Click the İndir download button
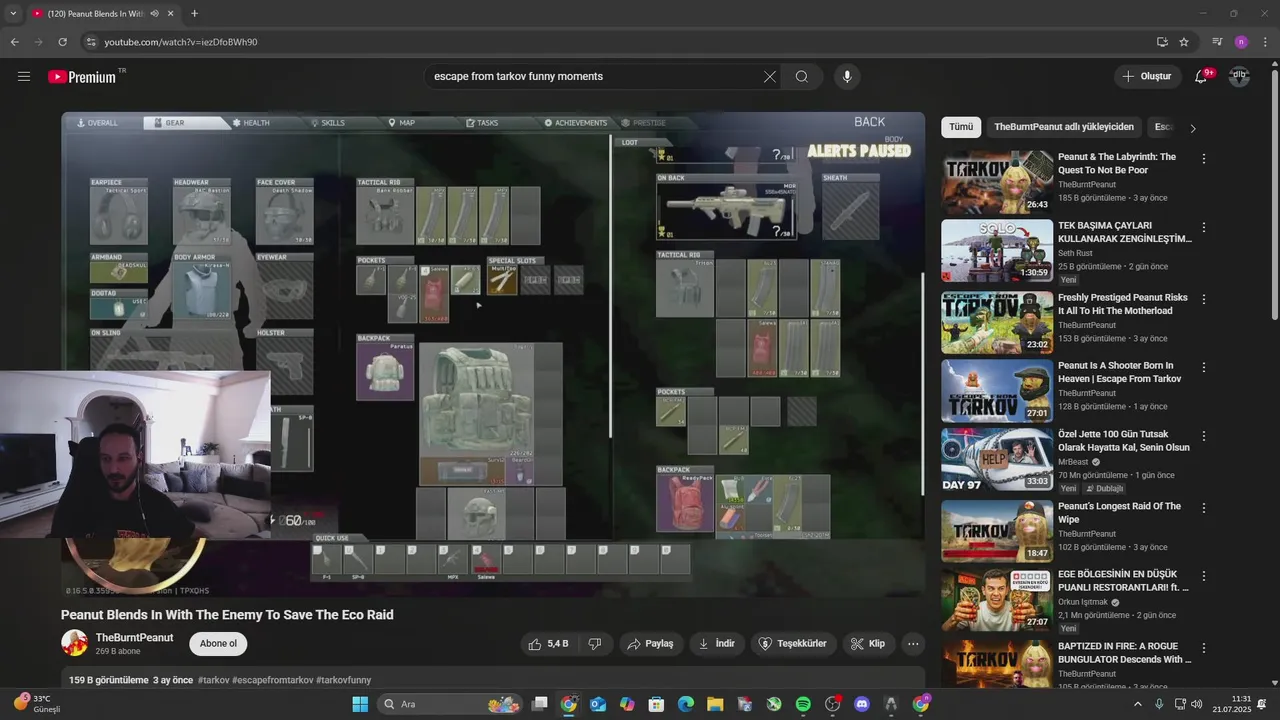 pyautogui.click(x=716, y=644)
